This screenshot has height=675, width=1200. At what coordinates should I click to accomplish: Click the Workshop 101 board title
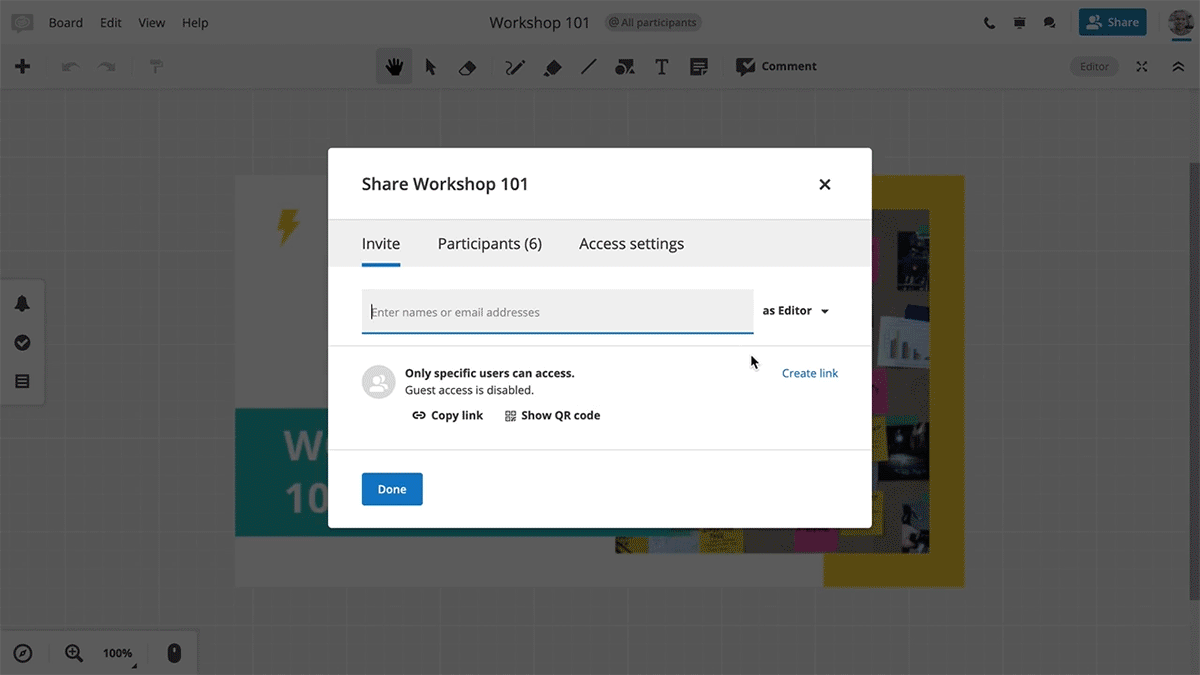540,22
